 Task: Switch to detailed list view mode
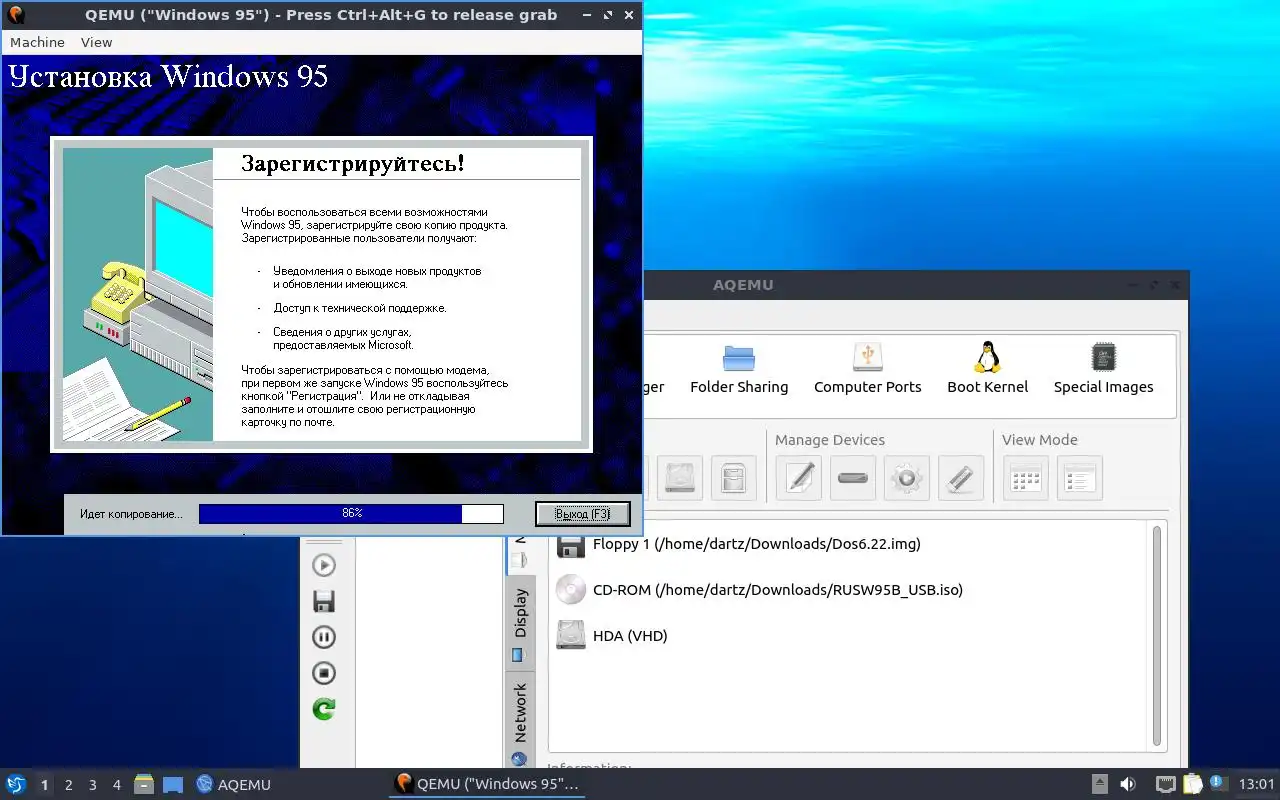tap(1079, 478)
